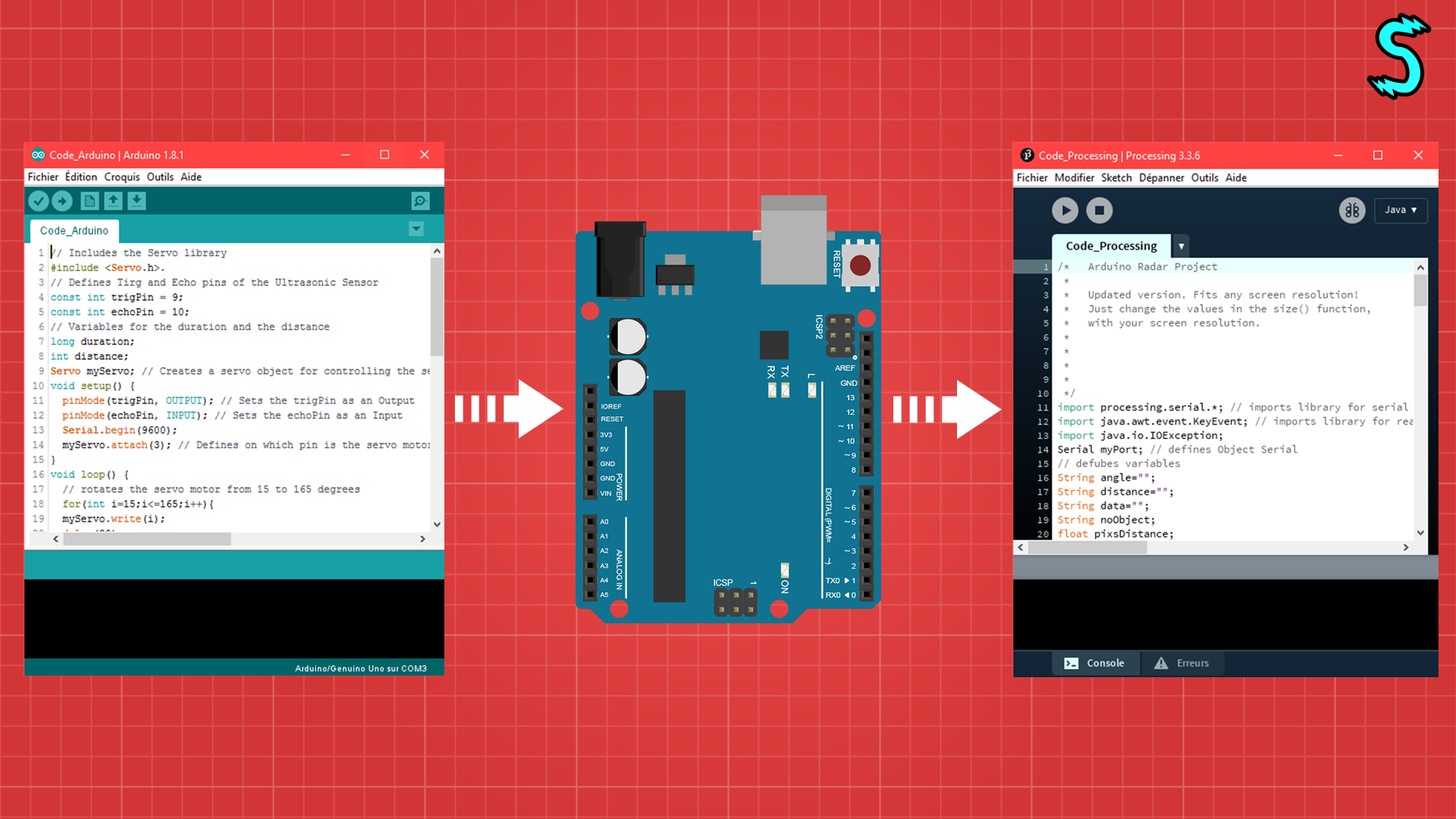Viewport: 1456px width, 819px height.
Task: Open Arduino Fichier menu
Action: click(43, 177)
